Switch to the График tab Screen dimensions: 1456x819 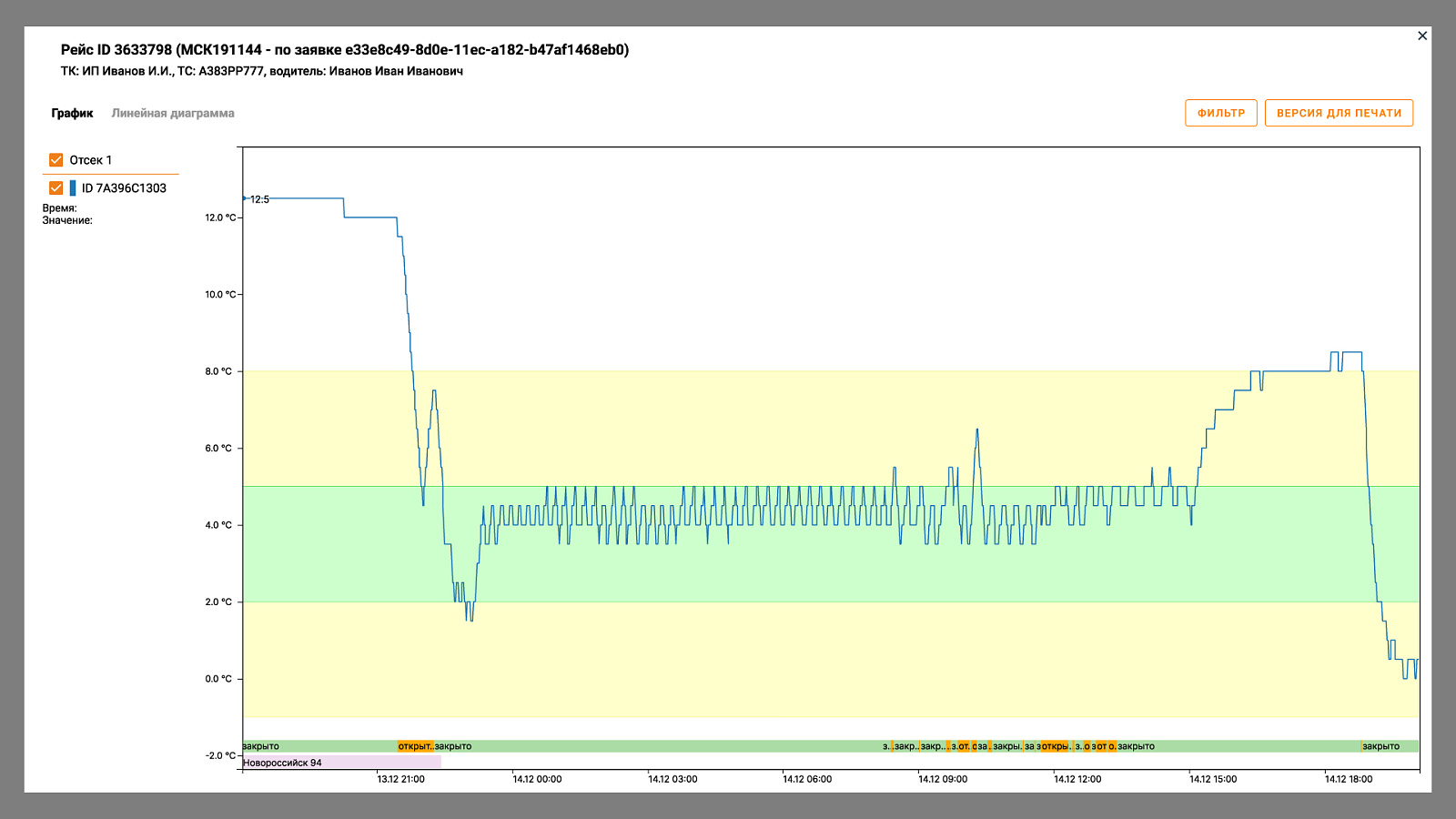(x=72, y=114)
